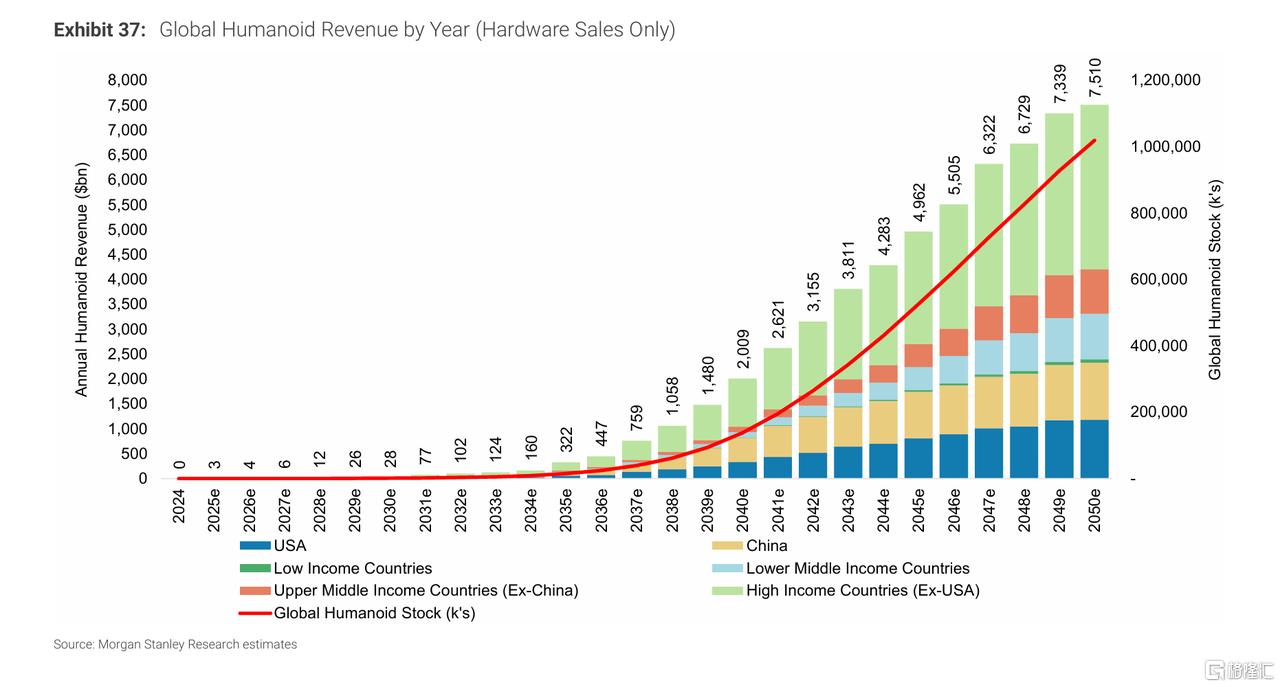Click the 6,729 data label
The height and width of the screenshot is (687, 1280).
coord(1025,115)
